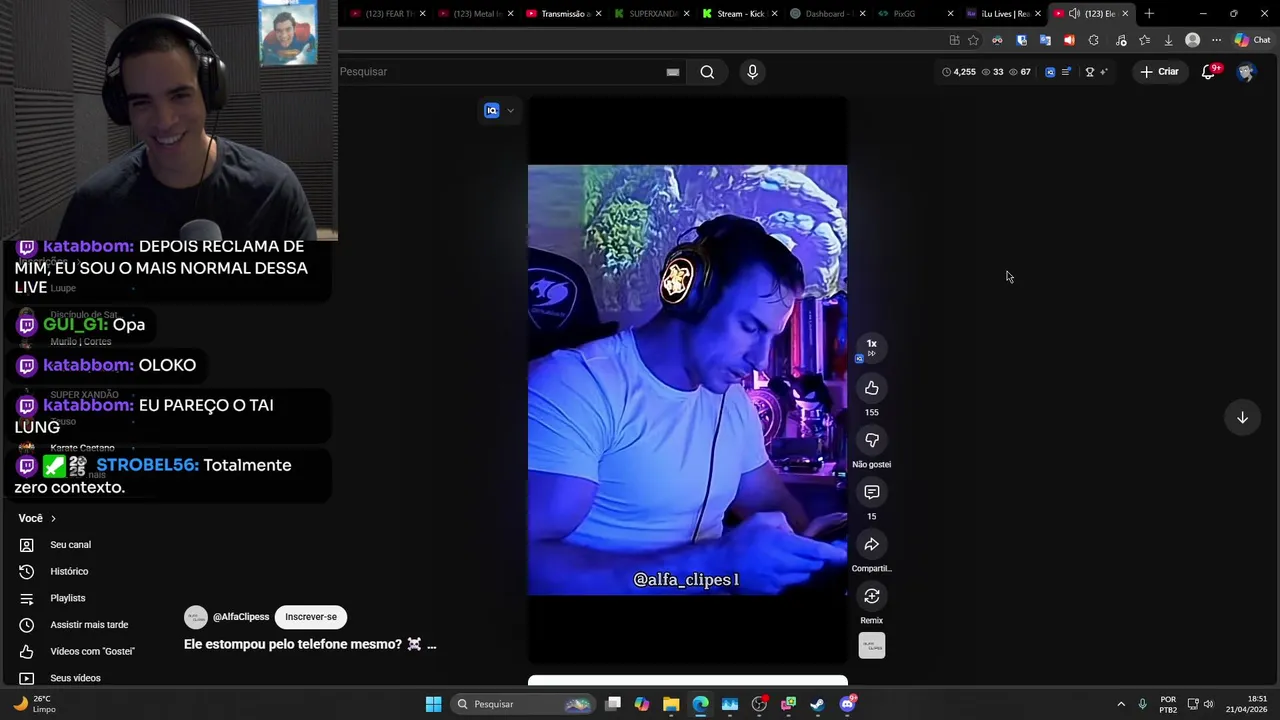
Task: Expand dropdown arrow beside the IQ icon
Action: point(510,111)
